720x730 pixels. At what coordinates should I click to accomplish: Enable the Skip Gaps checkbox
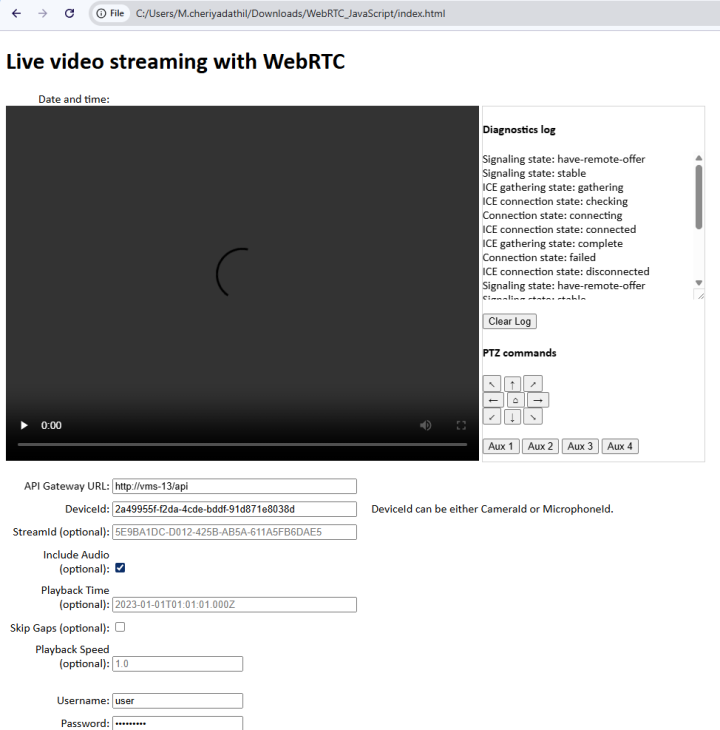pyautogui.click(x=120, y=628)
